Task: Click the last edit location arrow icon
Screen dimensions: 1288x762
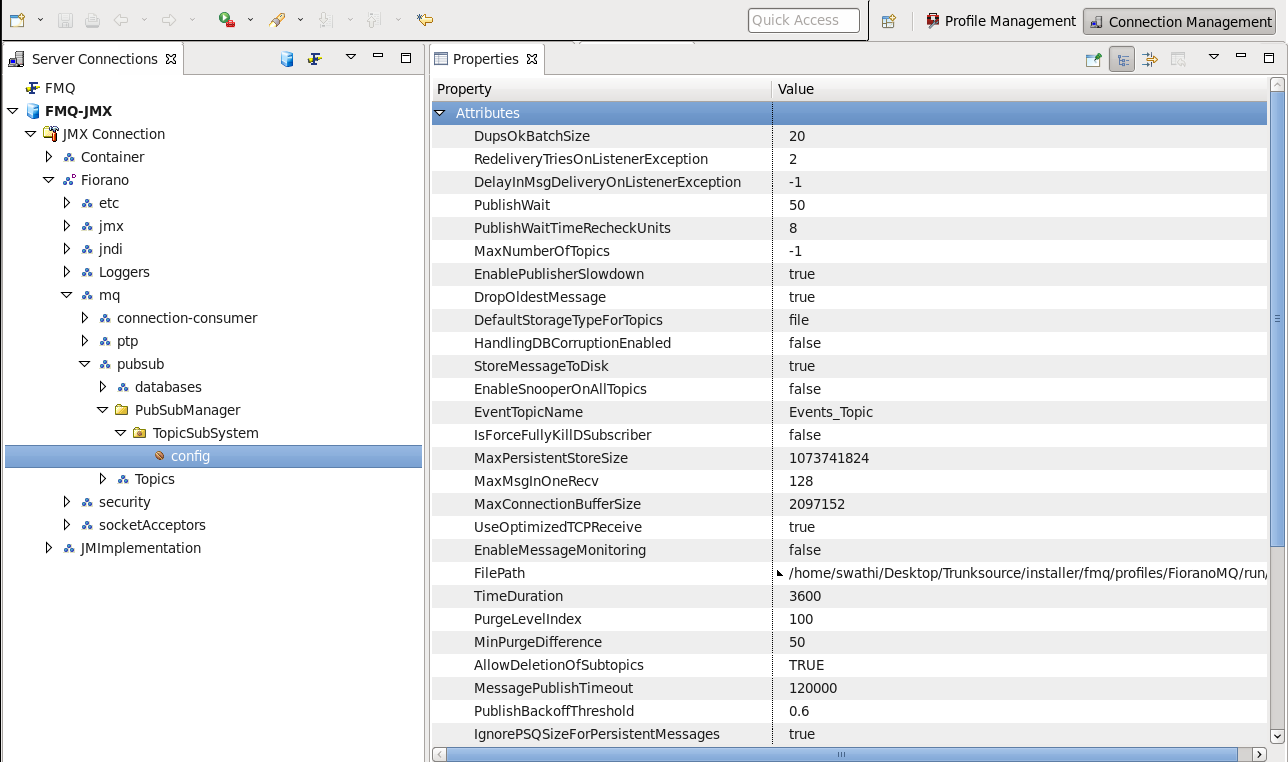Action: pos(425,20)
